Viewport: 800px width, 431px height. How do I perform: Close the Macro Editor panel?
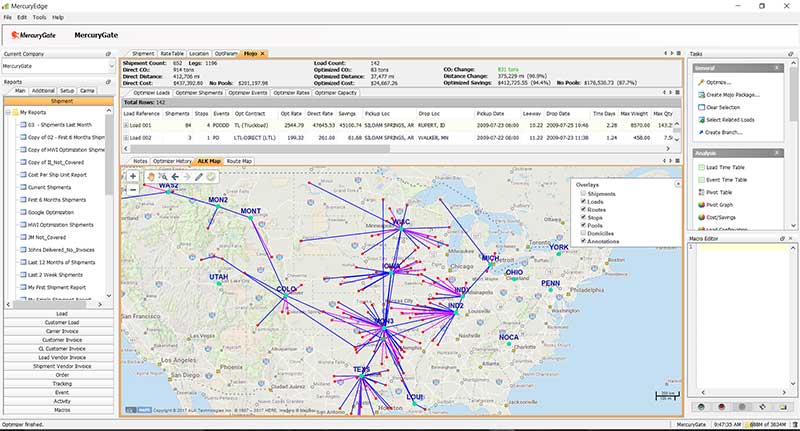click(791, 238)
